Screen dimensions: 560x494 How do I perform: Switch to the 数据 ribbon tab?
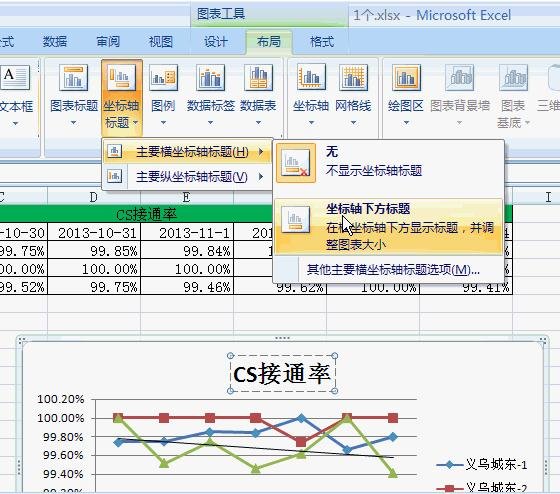[55, 42]
